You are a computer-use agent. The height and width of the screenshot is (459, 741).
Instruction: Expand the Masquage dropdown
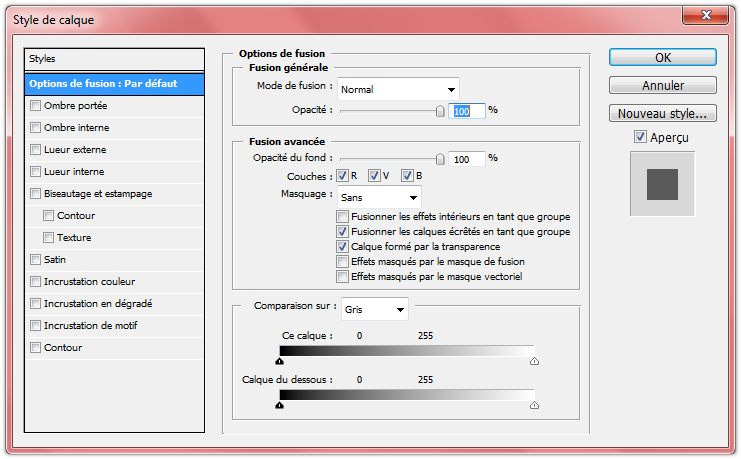[379, 197]
